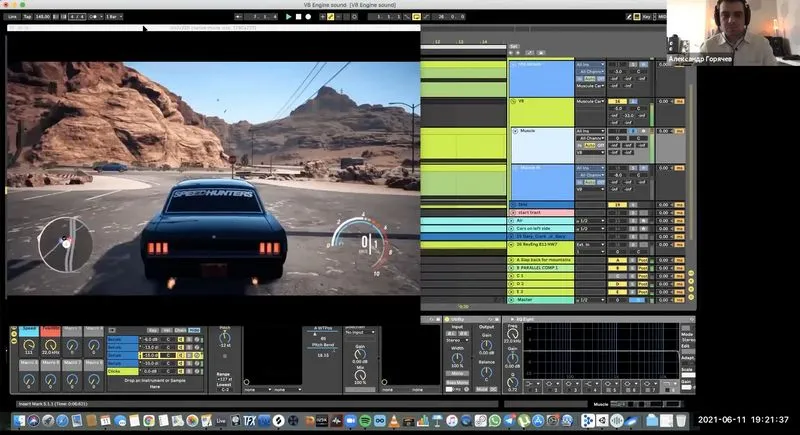Adjust EQ Eight Freq knob
Image resolution: width=800 pixels, height=435 pixels.
pos(512,334)
